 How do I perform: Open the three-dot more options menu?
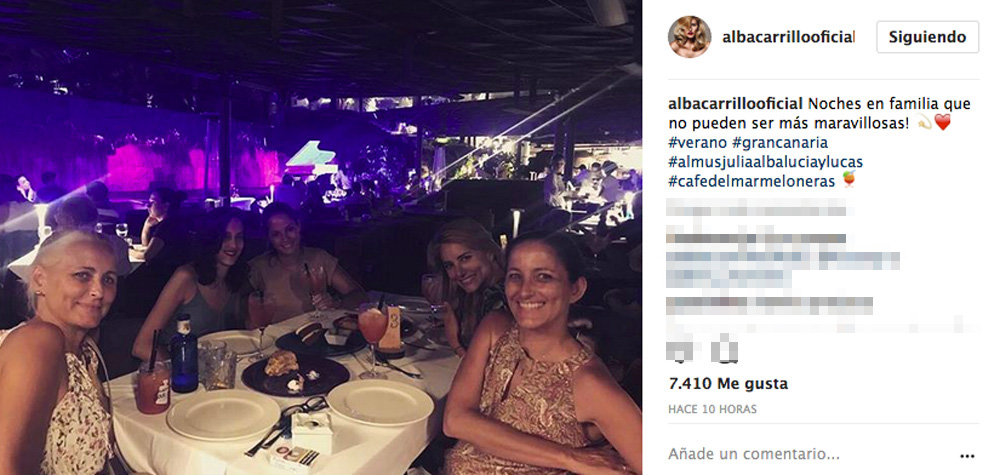click(967, 456)
